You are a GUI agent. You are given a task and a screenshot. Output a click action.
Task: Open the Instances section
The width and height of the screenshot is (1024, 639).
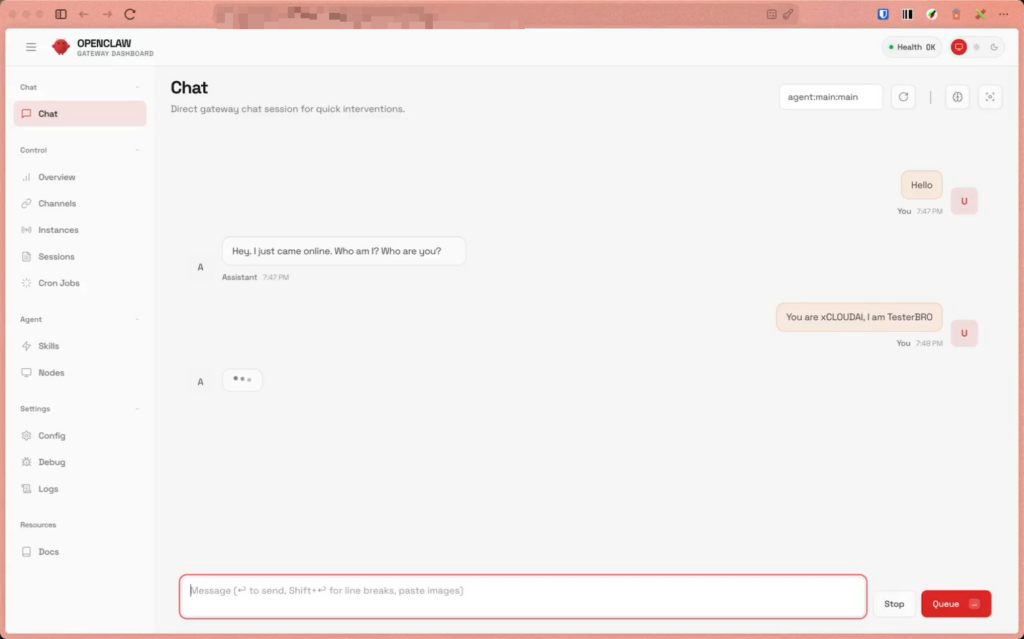coord(80,230)
